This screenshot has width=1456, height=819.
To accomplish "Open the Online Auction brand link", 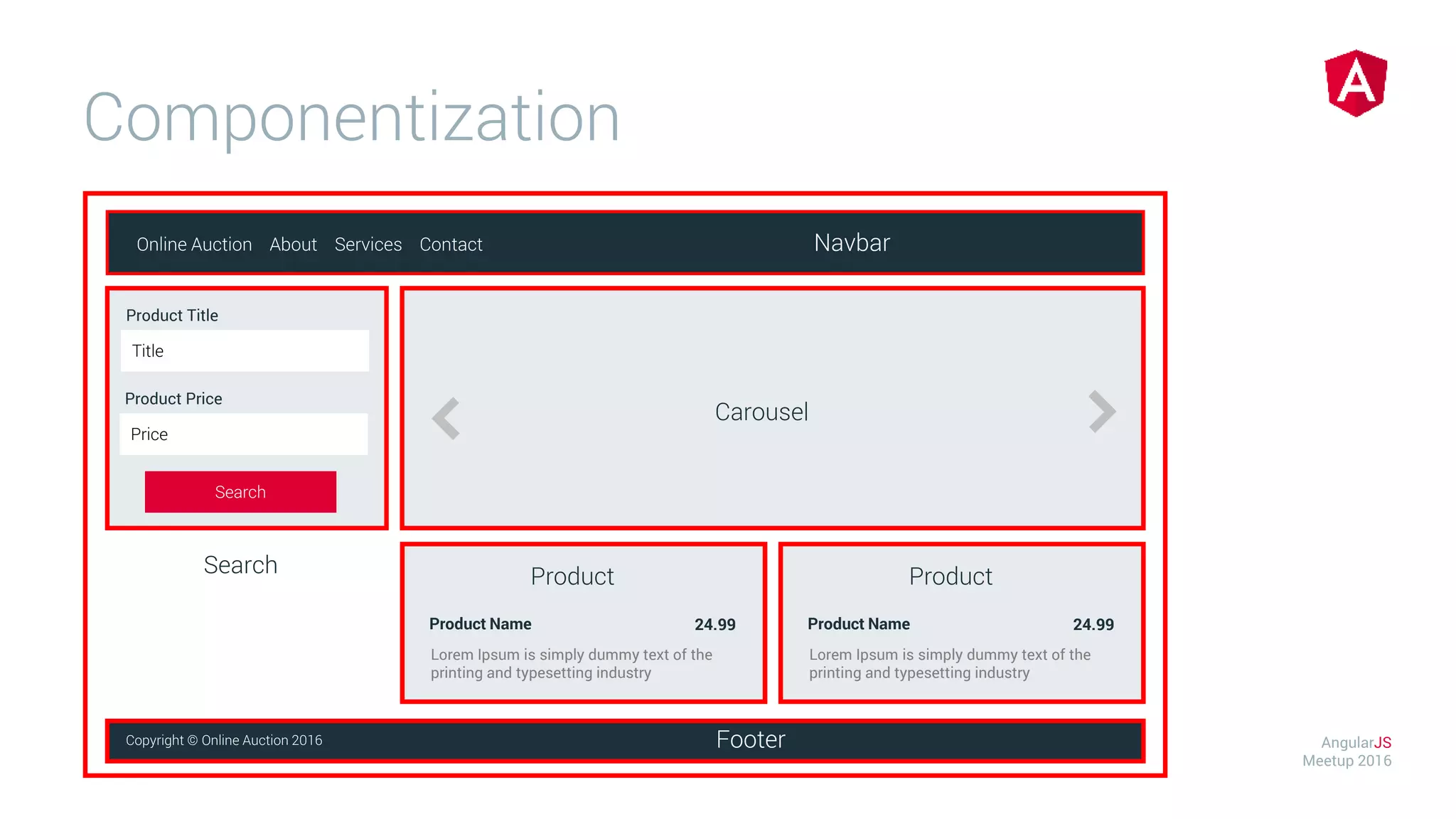I will [x=194, y=244].
